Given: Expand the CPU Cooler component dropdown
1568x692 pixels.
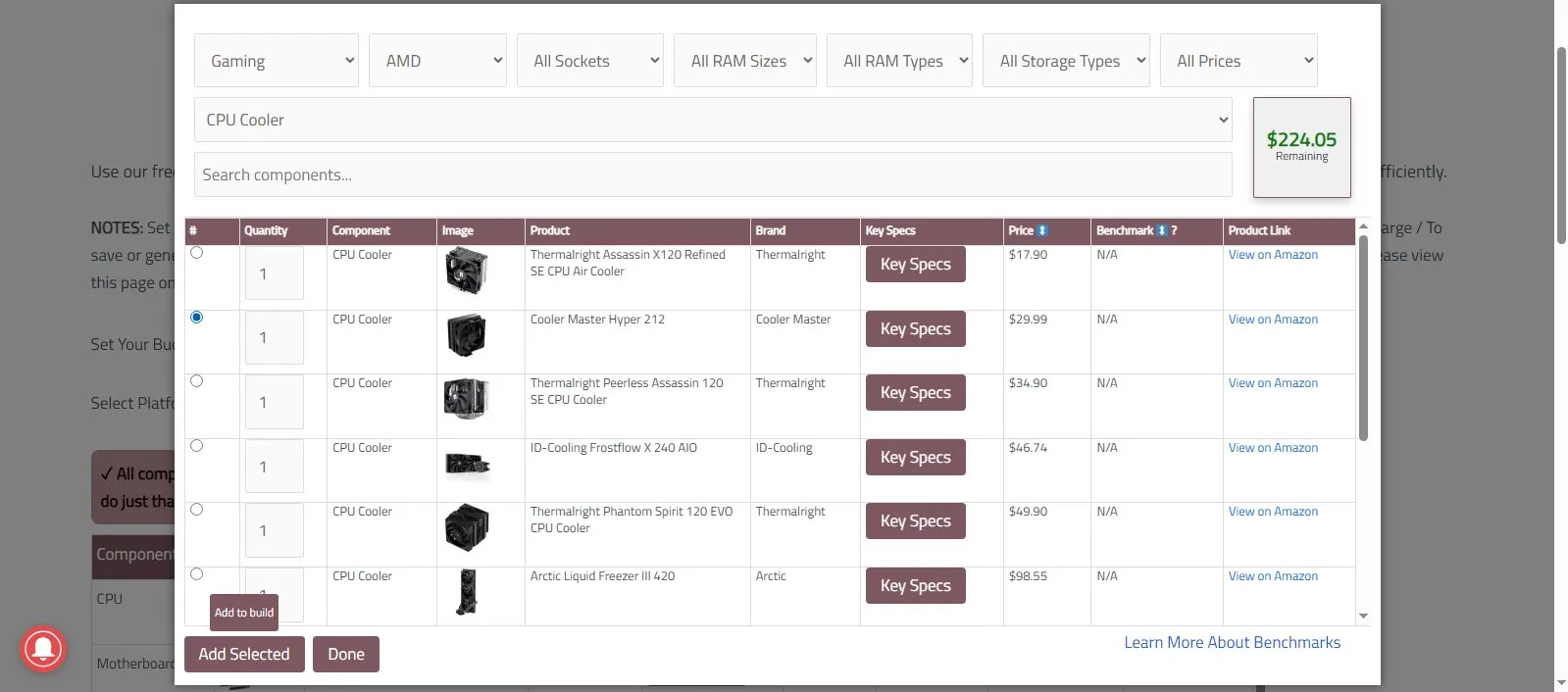Looking at the screenshot, I should tap(713, 120).
